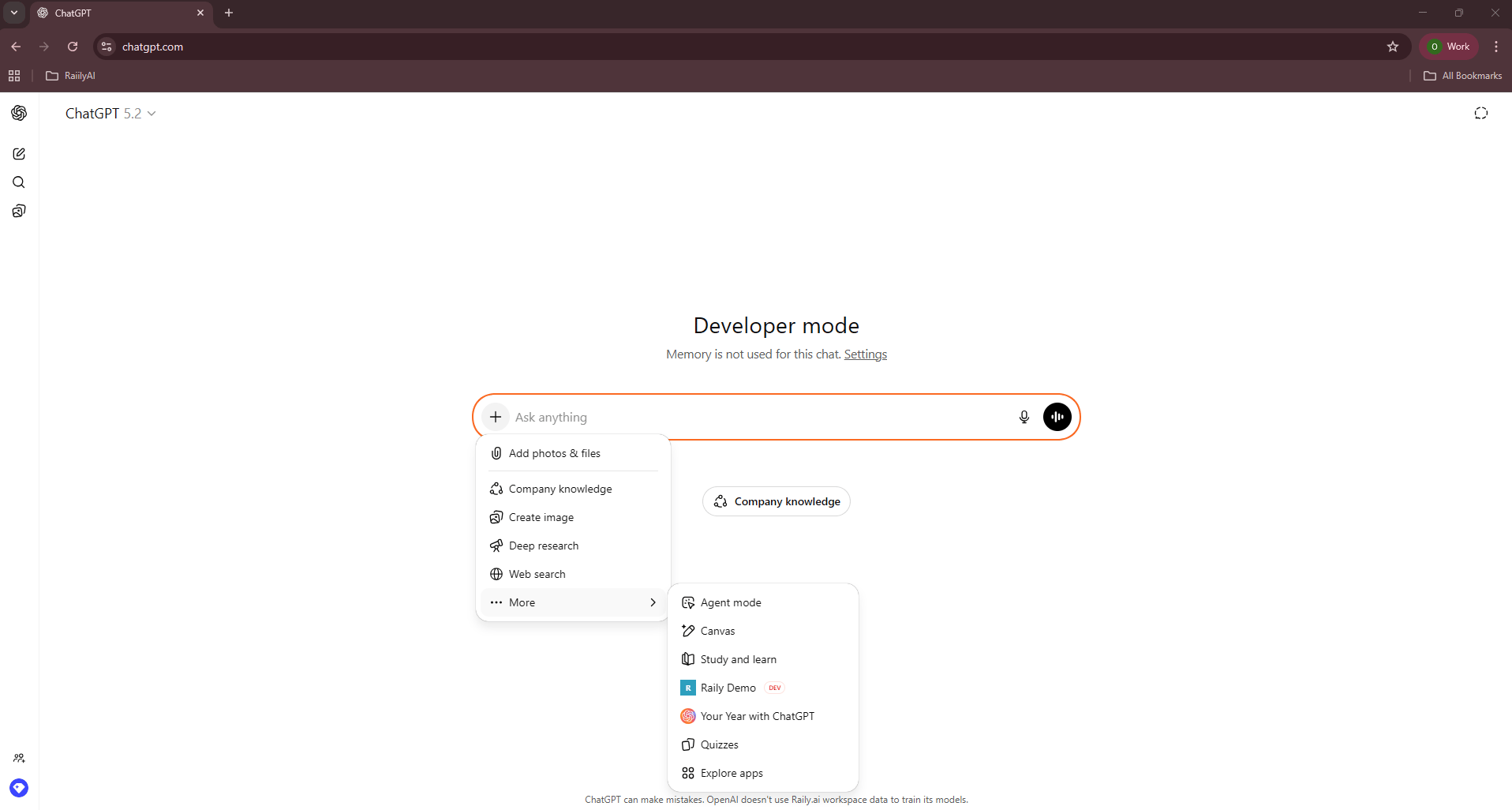Bookmark this page with the star icon
Viewport: 1512px width, 810px height.
pyautogui.click(x=1393, y=47)
